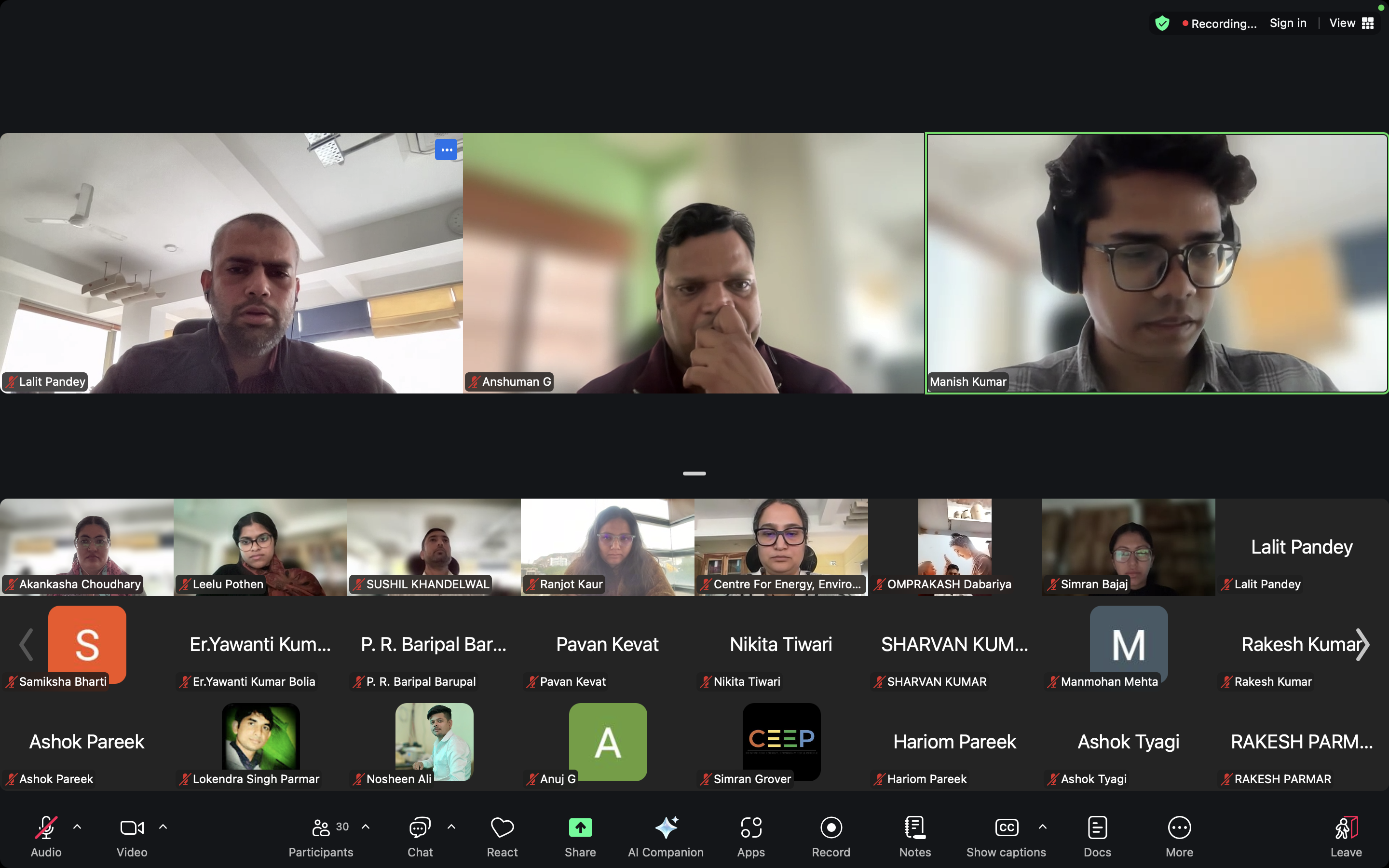1389x868 pixels.
Task: Expand the audio settings arrow
Action: pos(78,827)
